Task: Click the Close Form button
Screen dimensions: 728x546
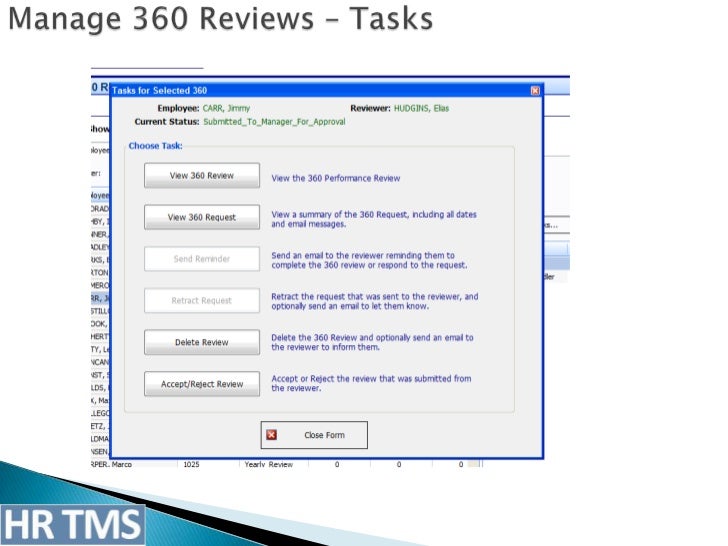Action: (x=314, y=435)
